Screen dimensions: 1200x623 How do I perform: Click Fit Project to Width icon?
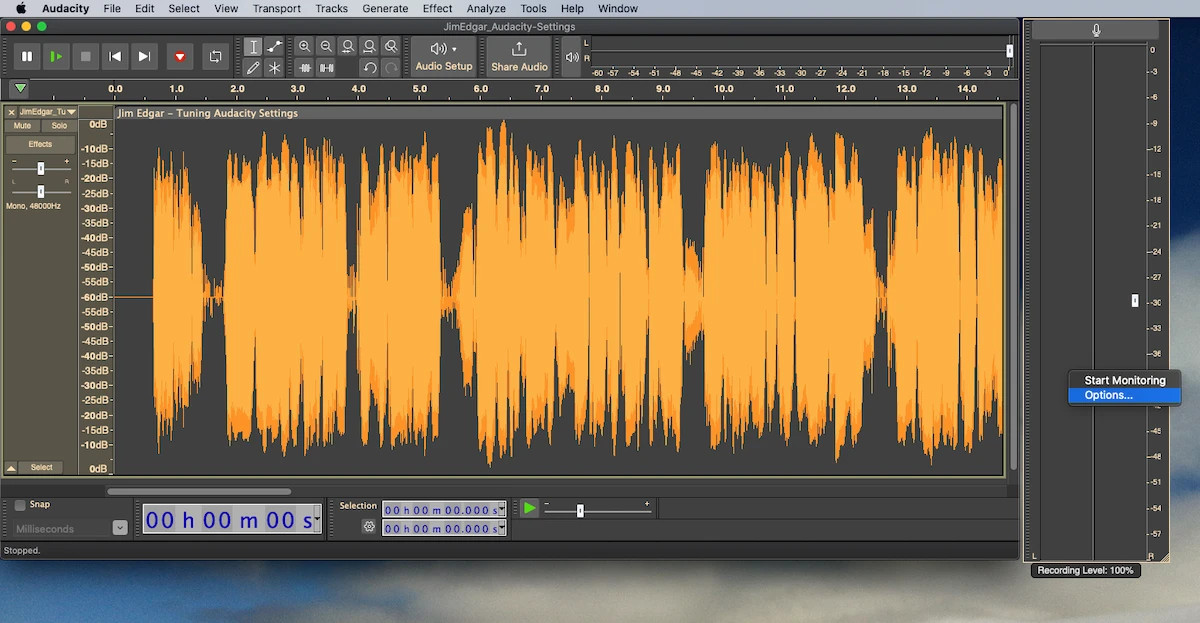[x=368, y=46]
